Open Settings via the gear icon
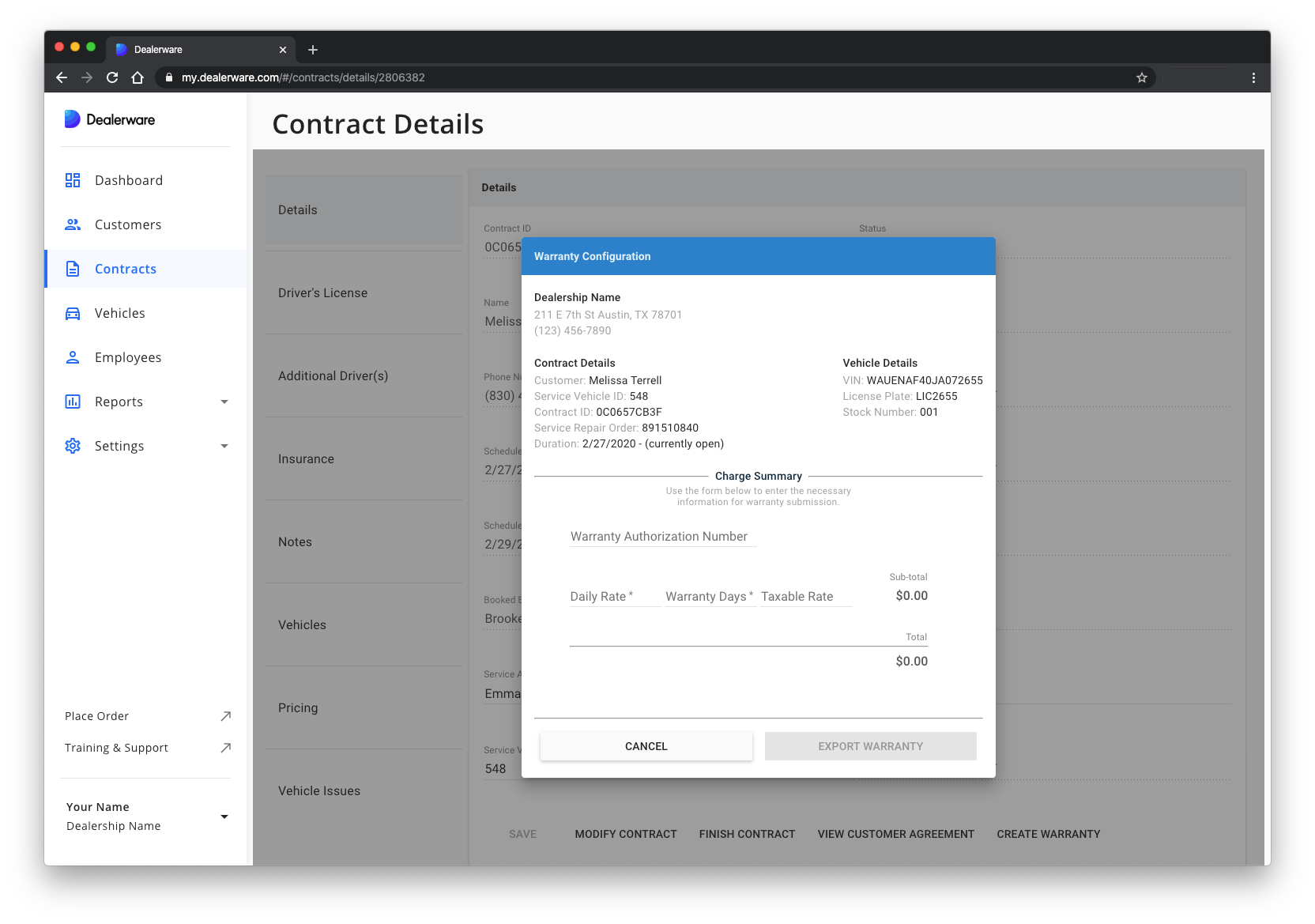The width and height of the screenshot is (1315, 924). coord(72,446)
